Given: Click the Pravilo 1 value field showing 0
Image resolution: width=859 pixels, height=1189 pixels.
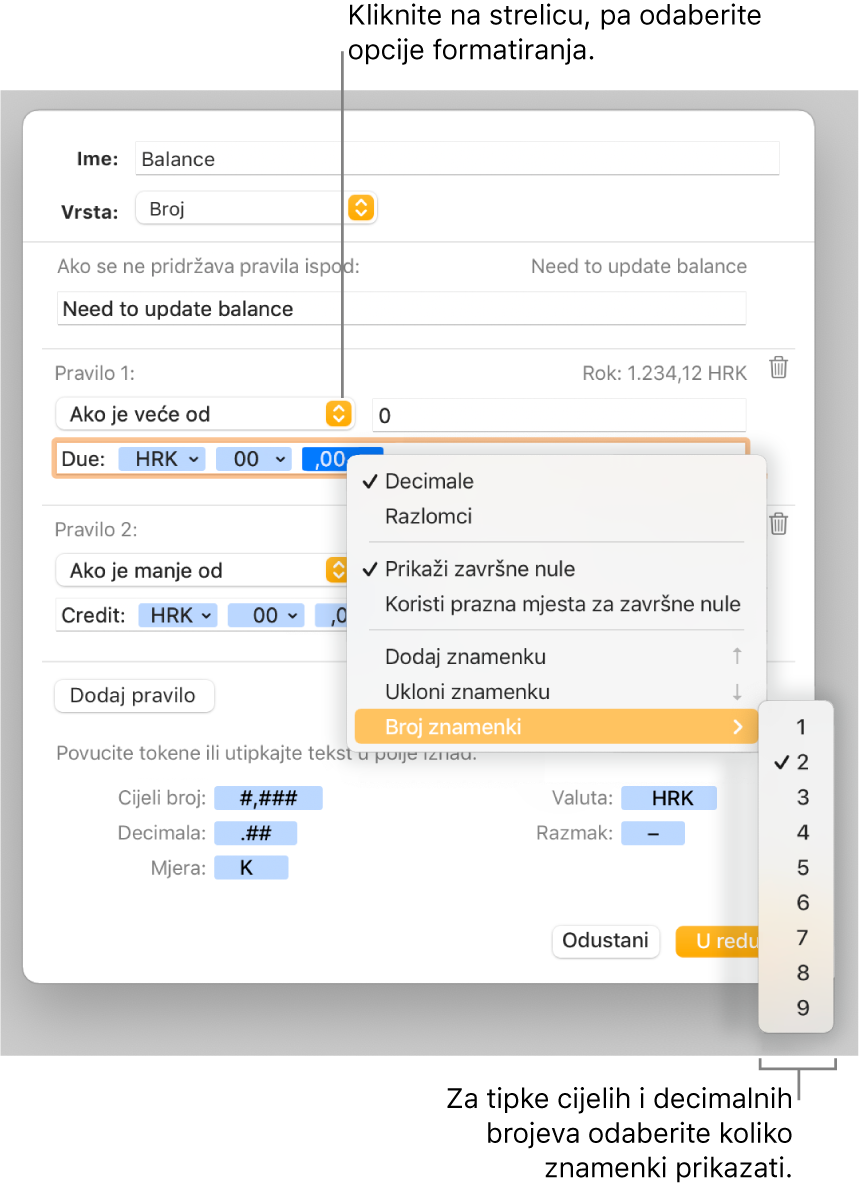Looking at the screenshot, I should pos(559,416).
